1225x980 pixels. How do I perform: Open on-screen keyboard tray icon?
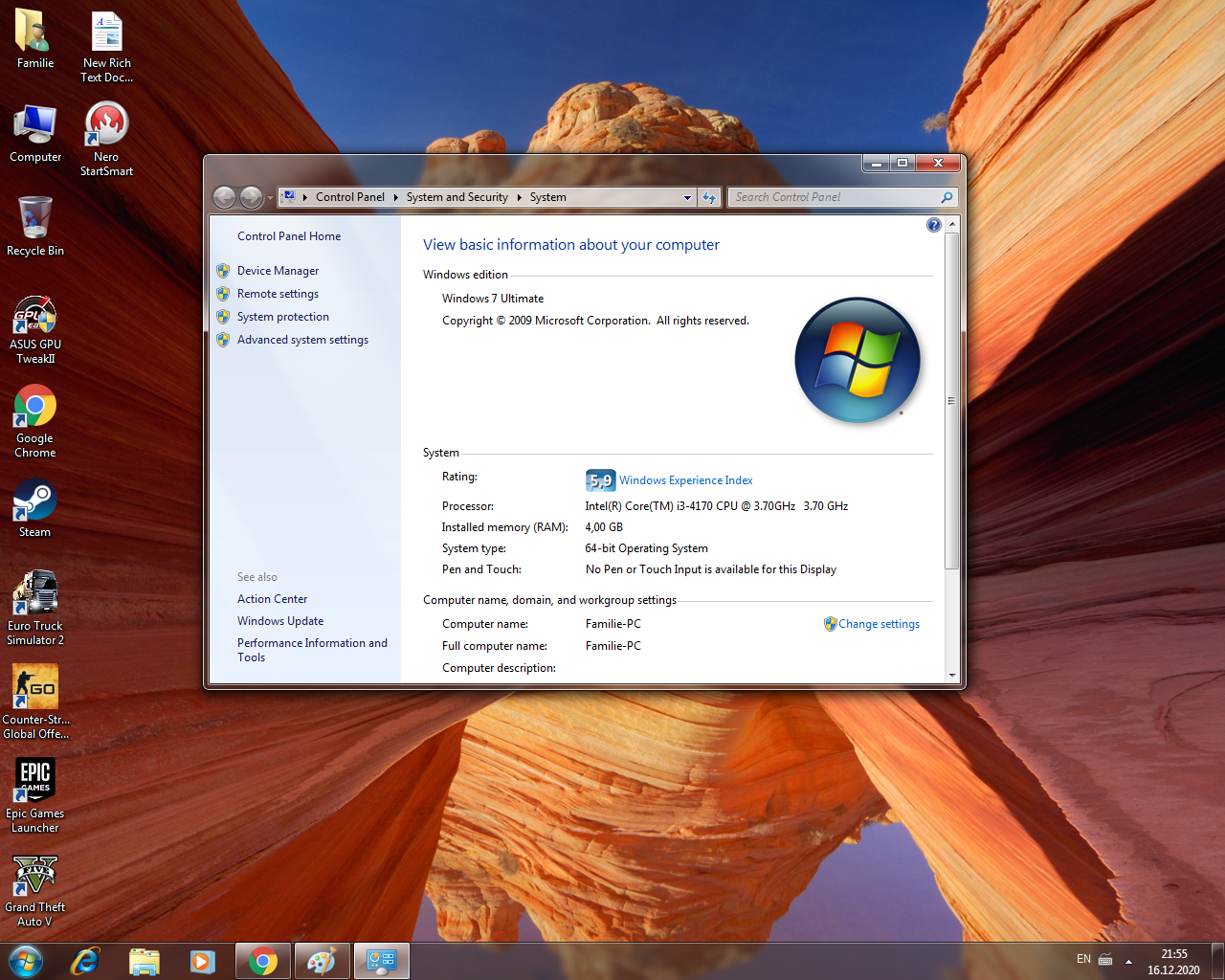point(1105,959)
